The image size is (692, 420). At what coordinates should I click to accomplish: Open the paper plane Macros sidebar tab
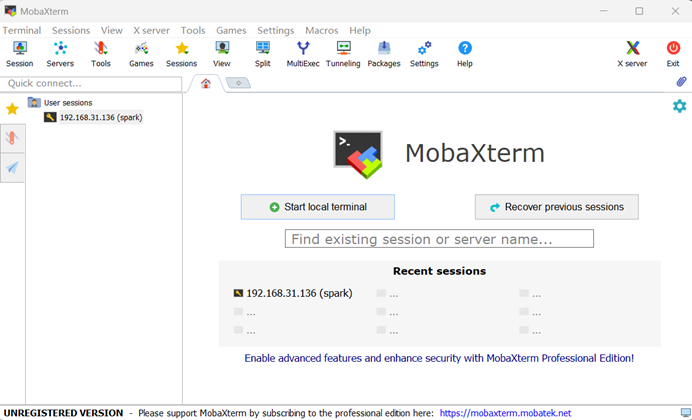pyautogui.click(x=12, y=167)
